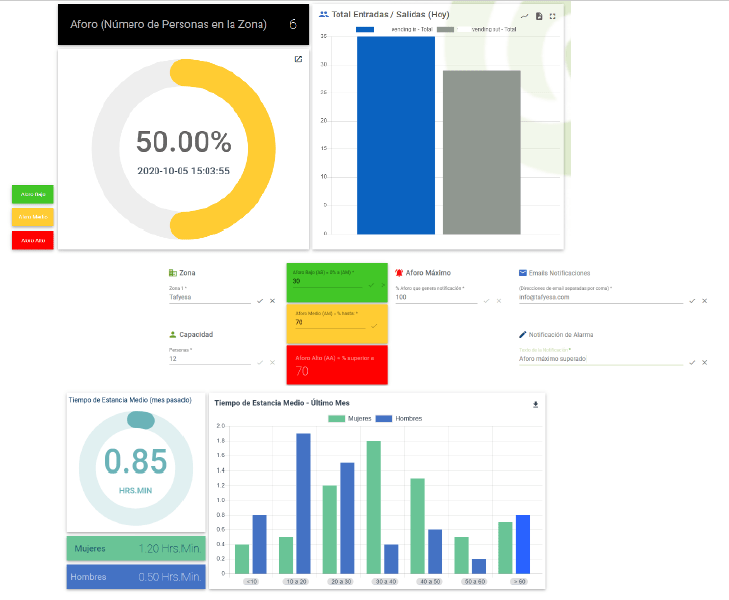Toggle the 'vending out - Total' legend series
This screenshot has width=729, height=600.
point(477,30)
